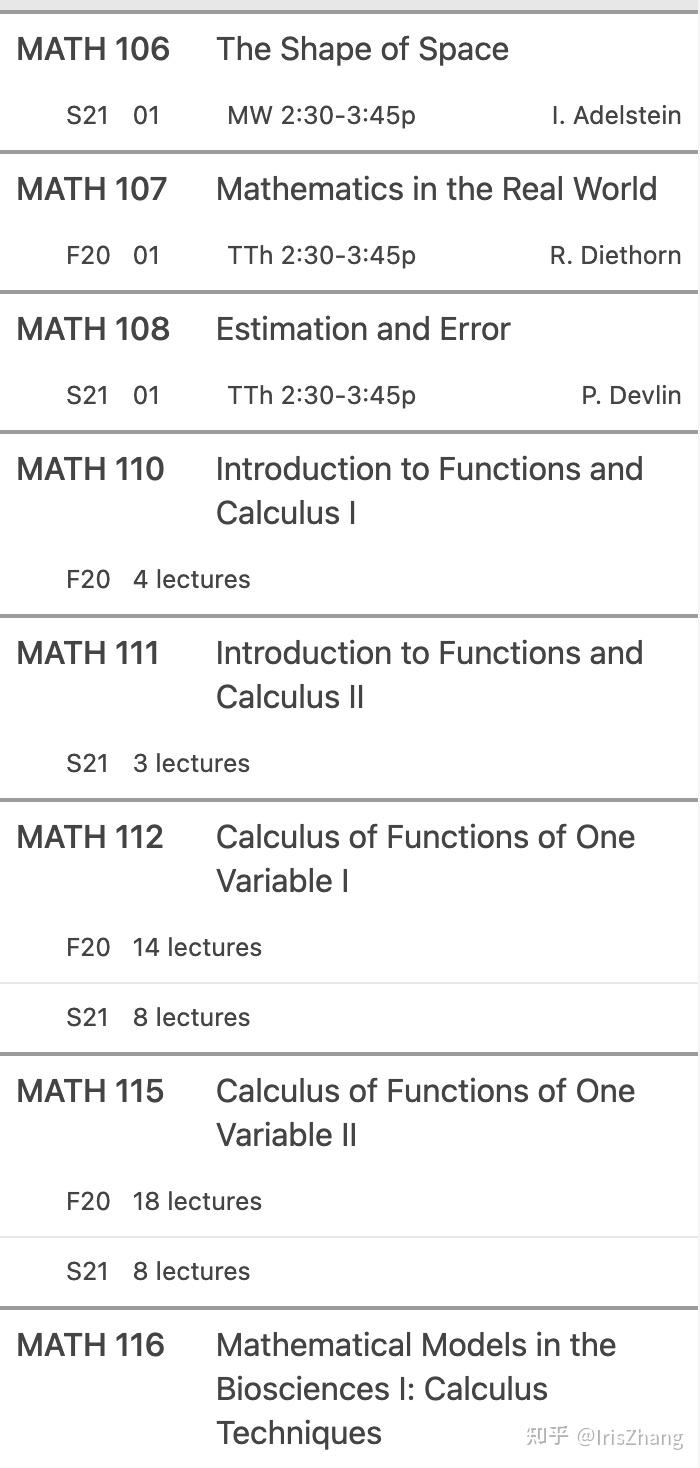Expand F20 4 lectures under MATH 110

pos(158,579)
